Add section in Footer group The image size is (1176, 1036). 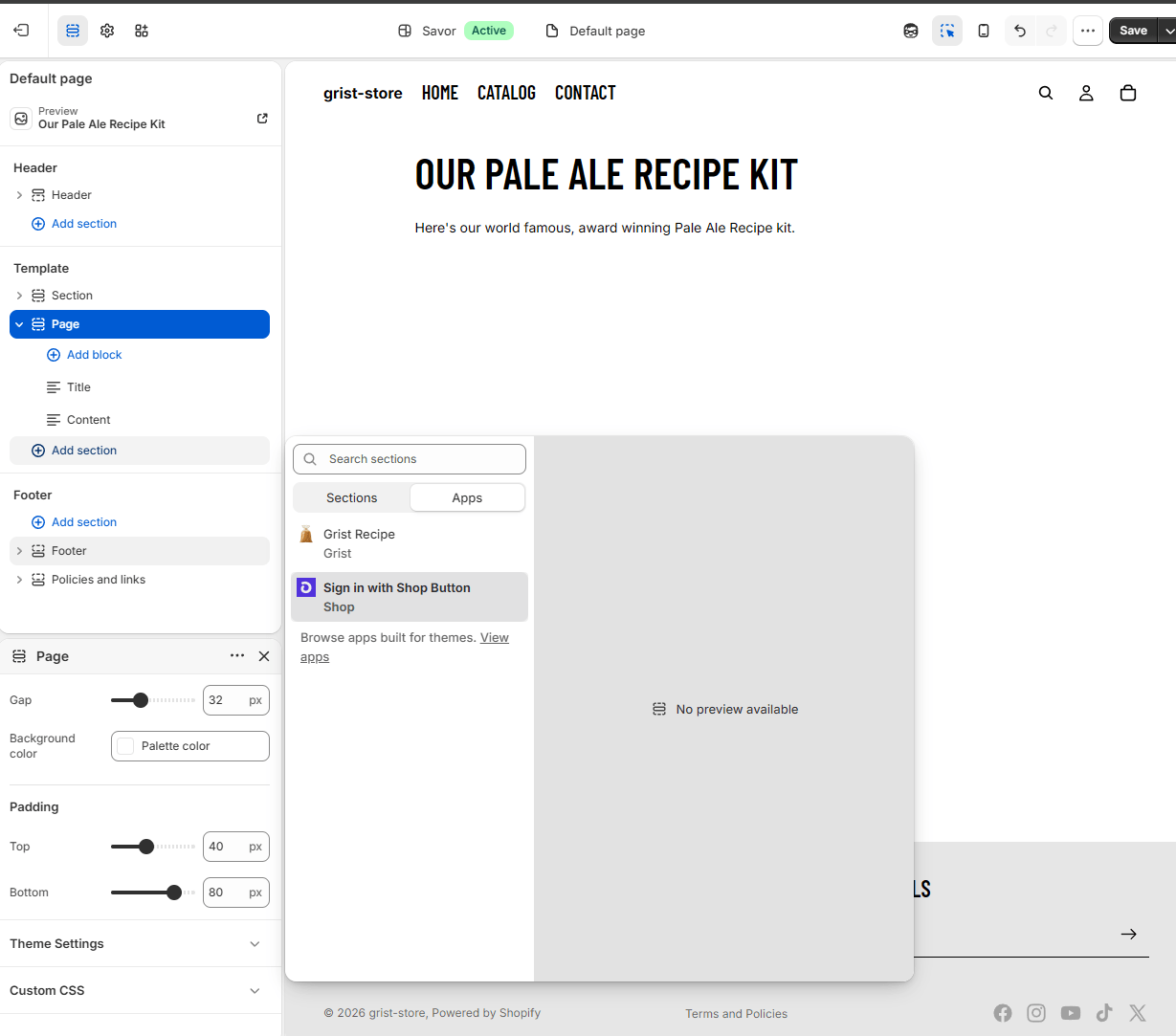click(x=75, y=522)
